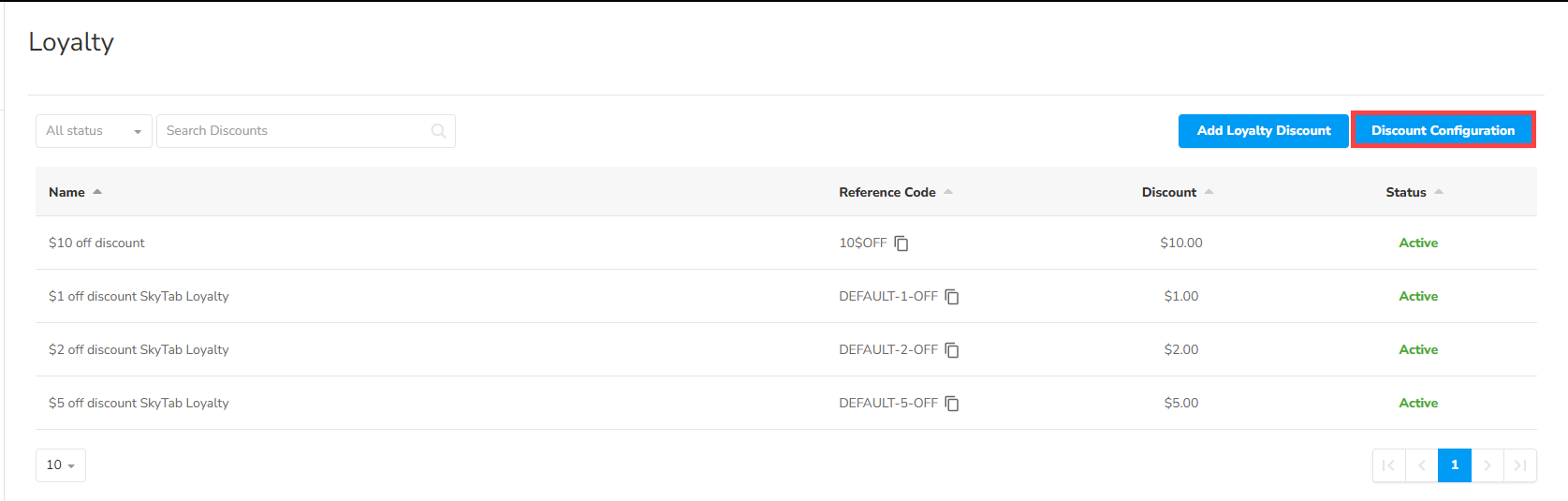The height and width of the screenshot is (501, 1568).
Task: Jump to the last page arrow
Action: point(1520,465)
